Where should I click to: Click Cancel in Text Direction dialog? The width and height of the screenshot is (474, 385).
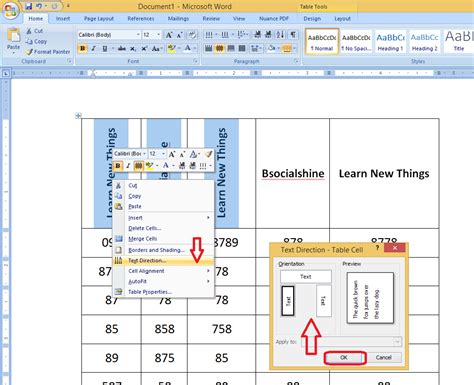click(x=384, y=358)
